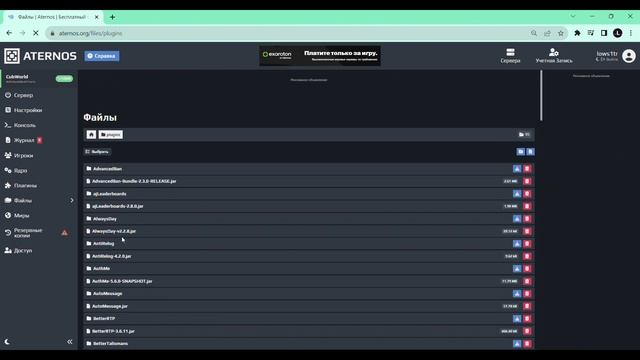Click the Выбрать select button
The width and height of the screenshot is (640, 360).
tap(97, 152)
